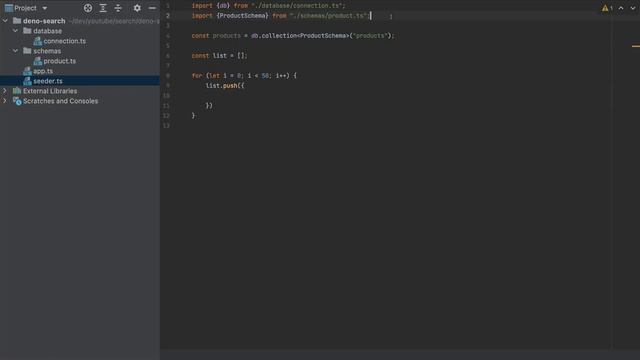Viewport: 640px width, 360px height.
Task: Click the for loop line
Action: click(244, 76)
